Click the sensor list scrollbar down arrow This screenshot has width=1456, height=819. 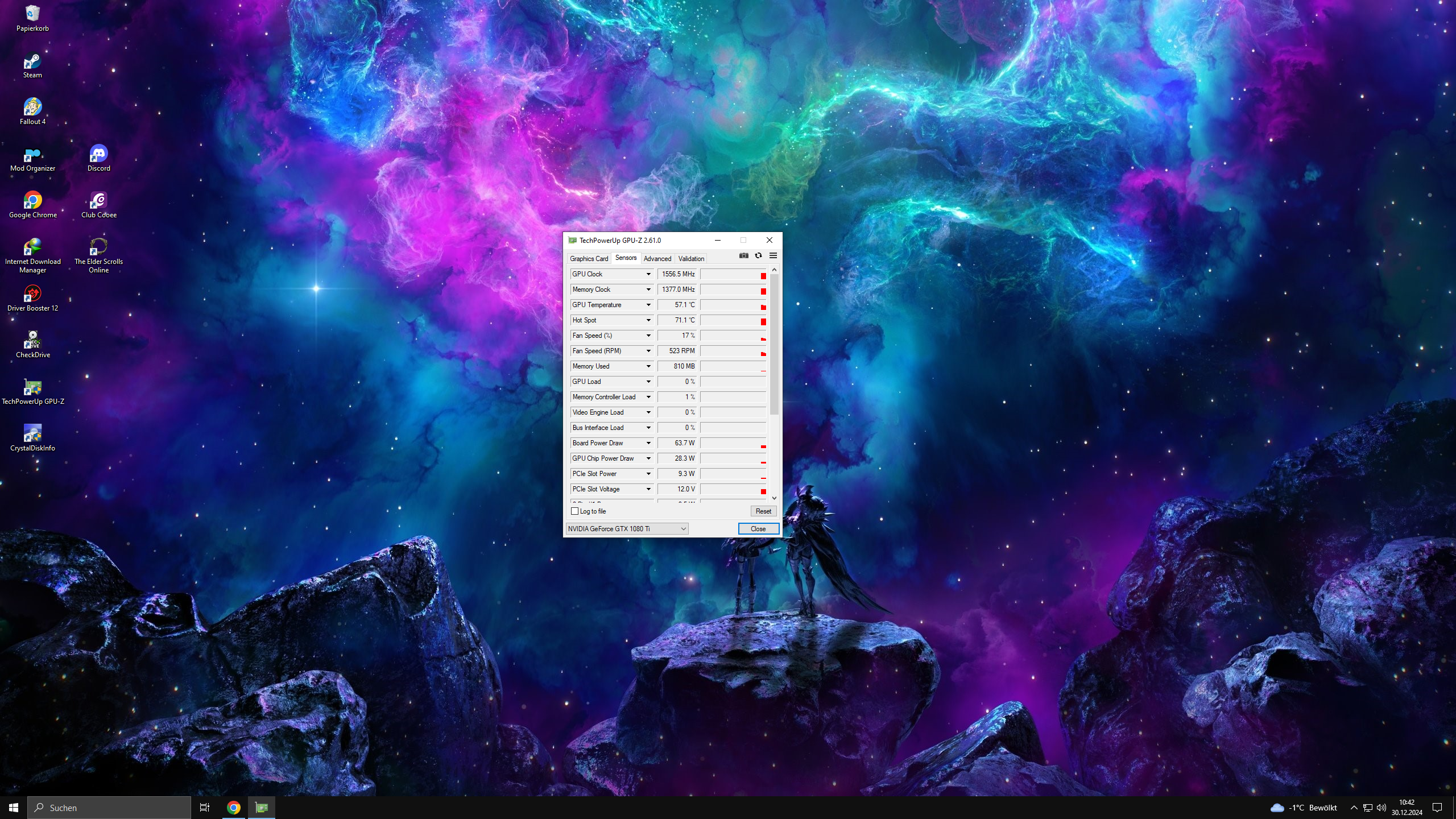coord(774,498)
